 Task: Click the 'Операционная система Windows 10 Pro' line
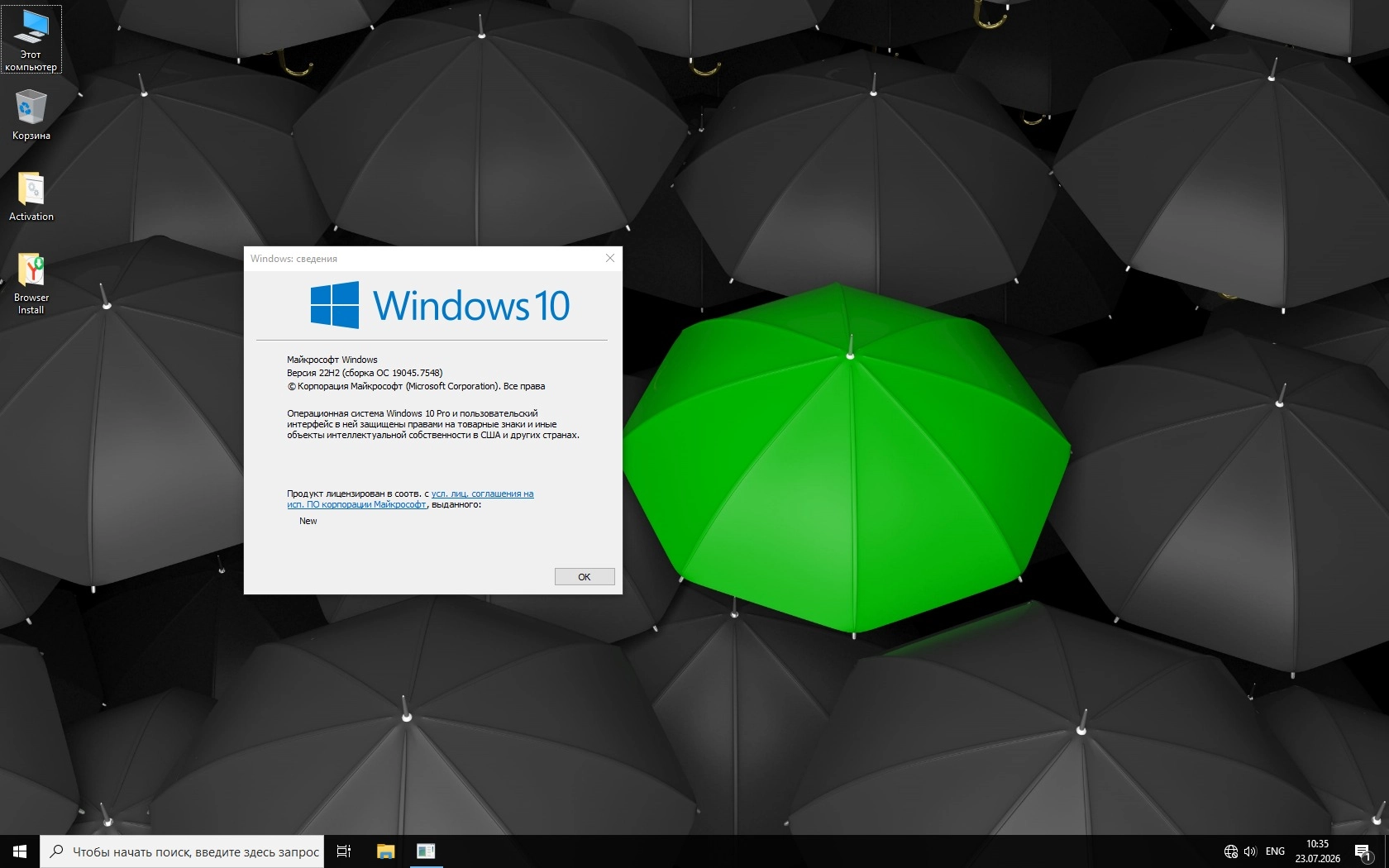pyautogui.click(x=413, y=413)
